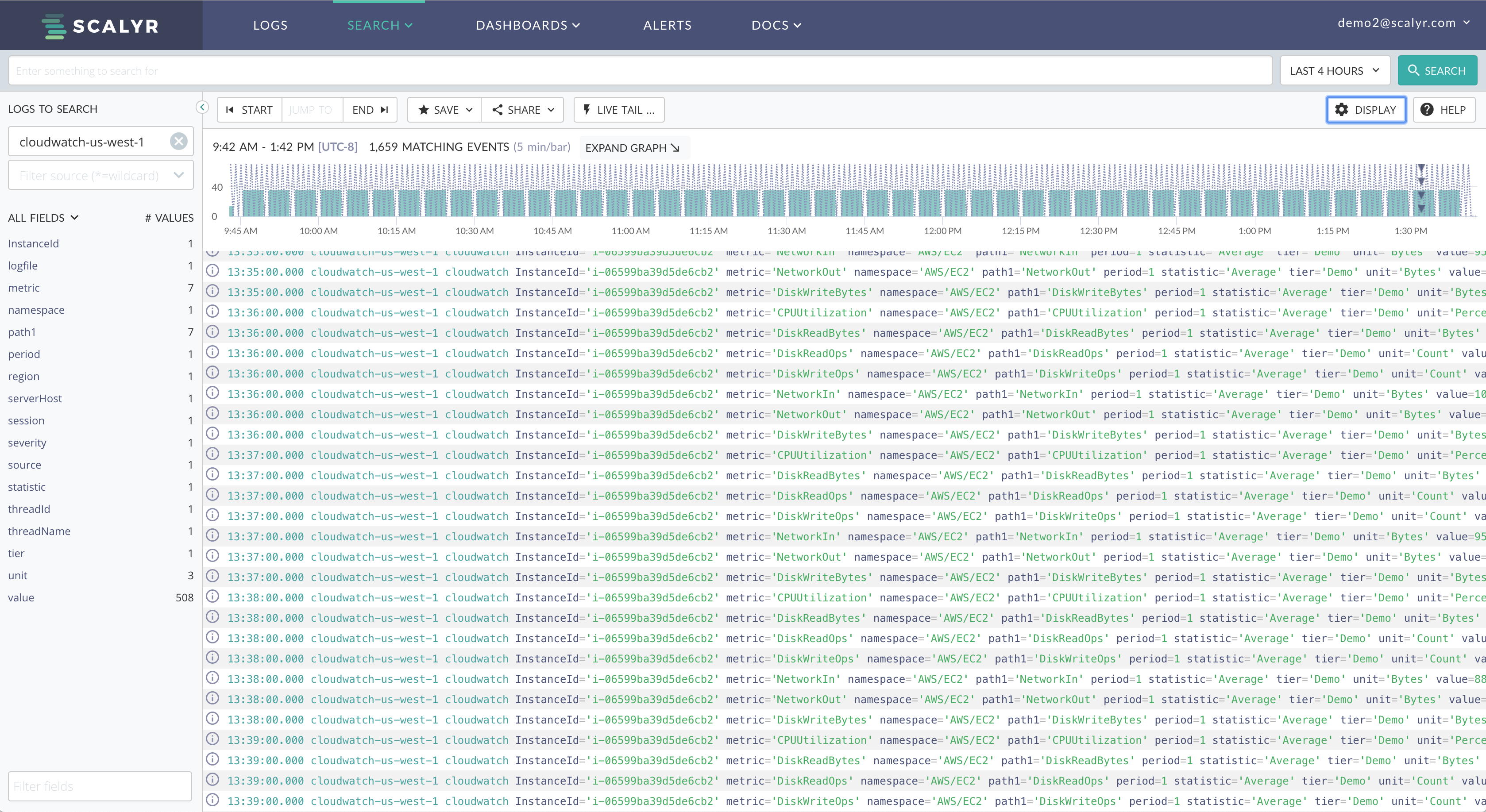Click in the Filter fields input
The height and width of the screenshot is (812, 1486).
tap(100, 786)
